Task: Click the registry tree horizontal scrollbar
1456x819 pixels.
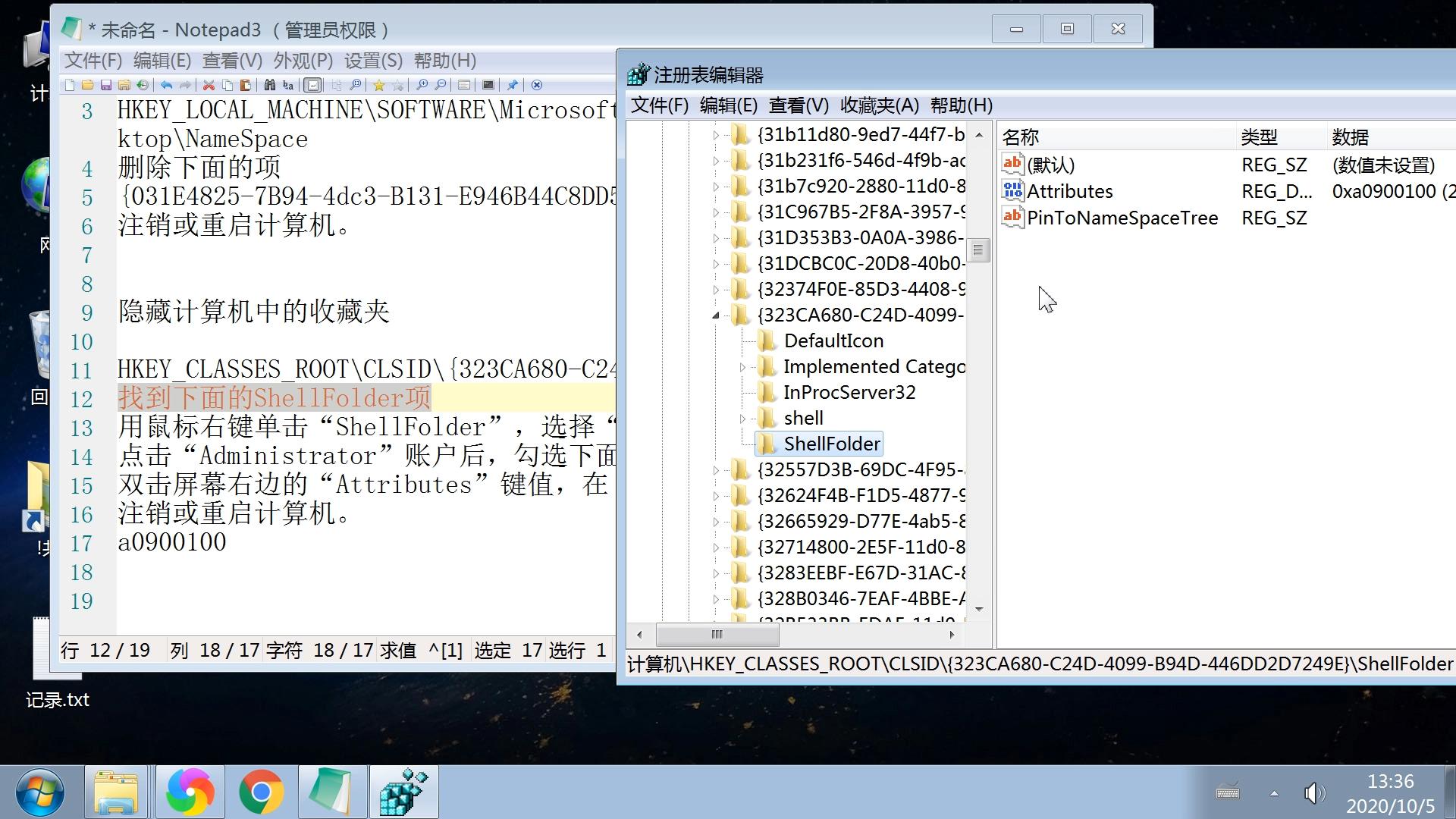Action: coord(717,635)
